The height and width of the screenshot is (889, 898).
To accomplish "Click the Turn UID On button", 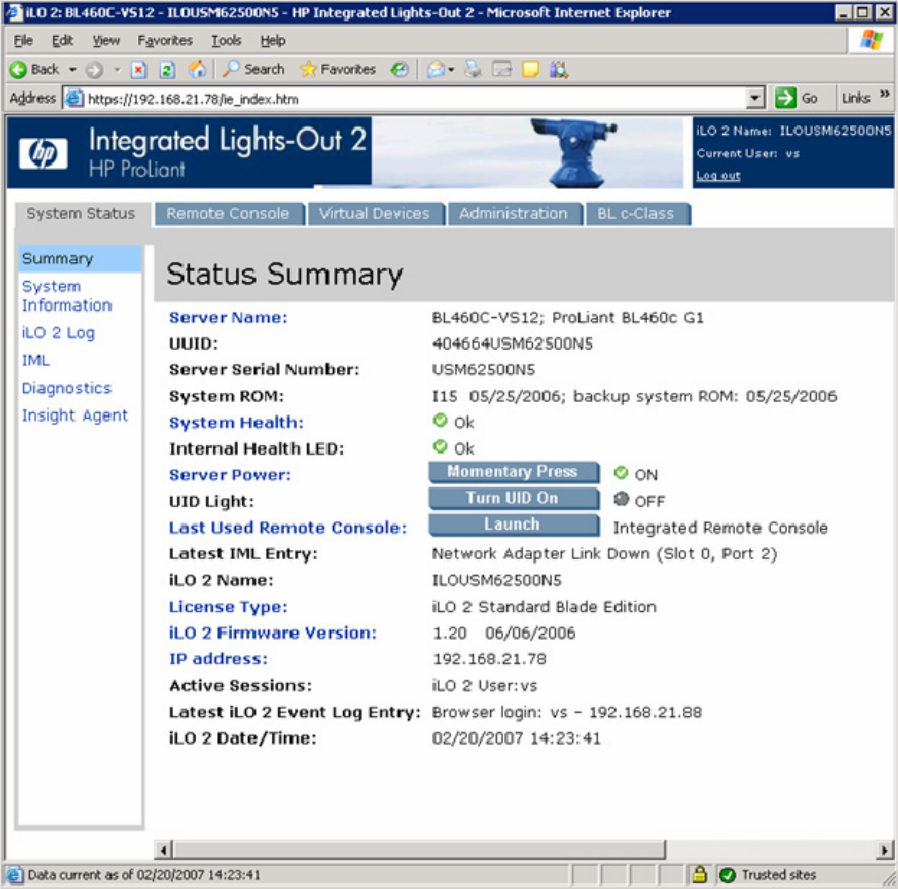I will (x=512, y=498).
